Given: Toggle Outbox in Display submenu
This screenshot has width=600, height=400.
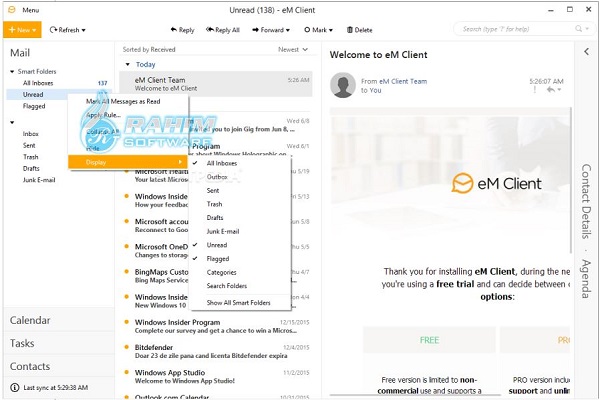Looking at the screenshot, I should tap(241, 177).
